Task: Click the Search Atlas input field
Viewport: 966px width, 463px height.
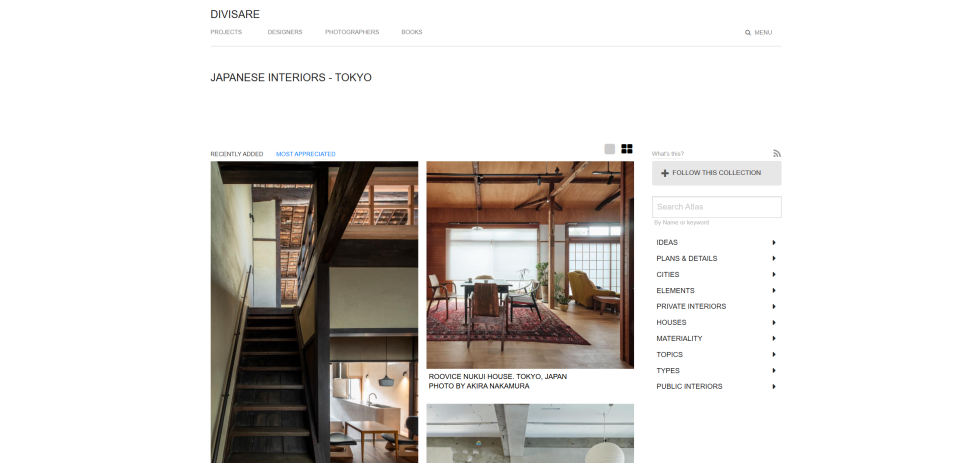Action: click(716, 207)
